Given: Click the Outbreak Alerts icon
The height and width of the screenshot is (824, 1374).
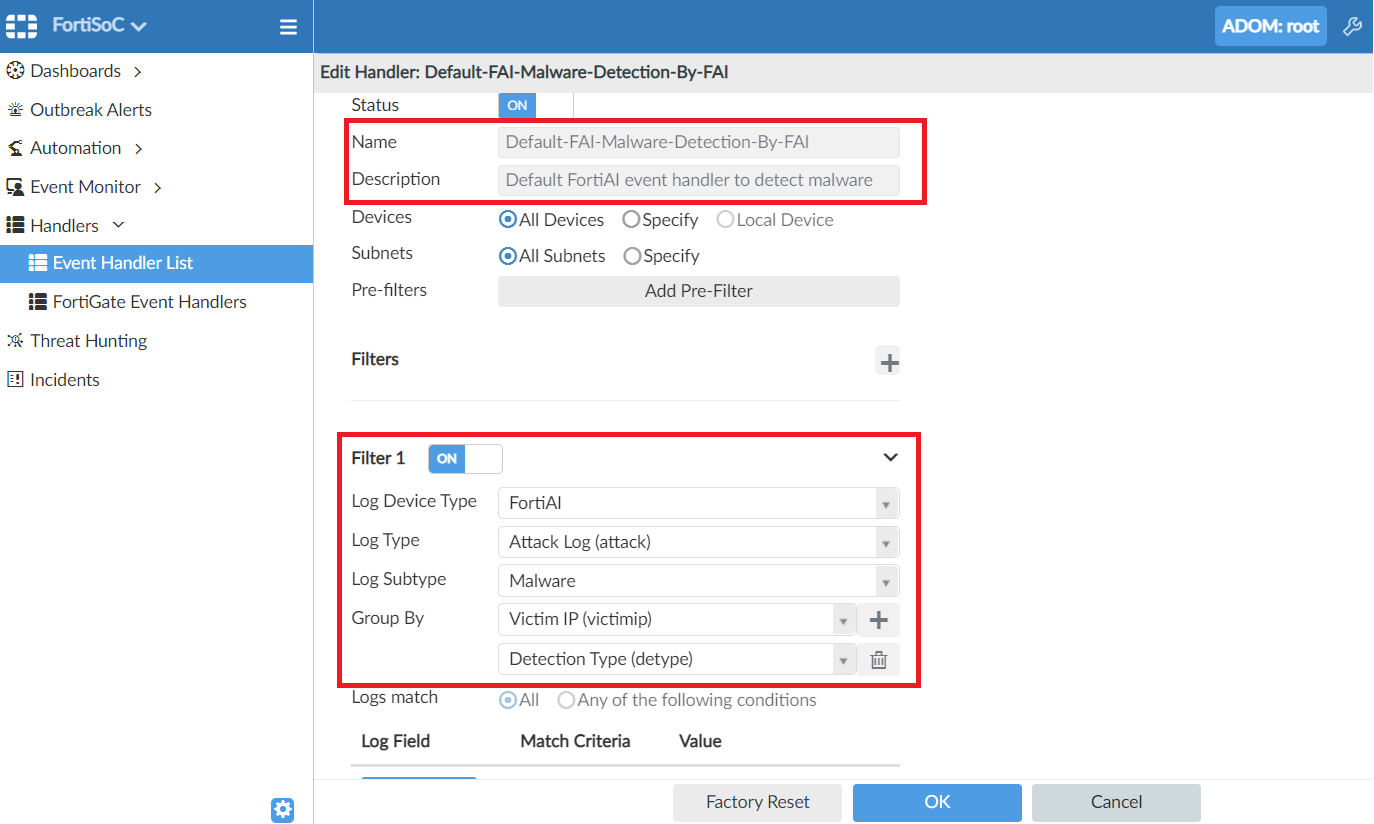Looking at the screenshot, I should click(x=15, y=110).
